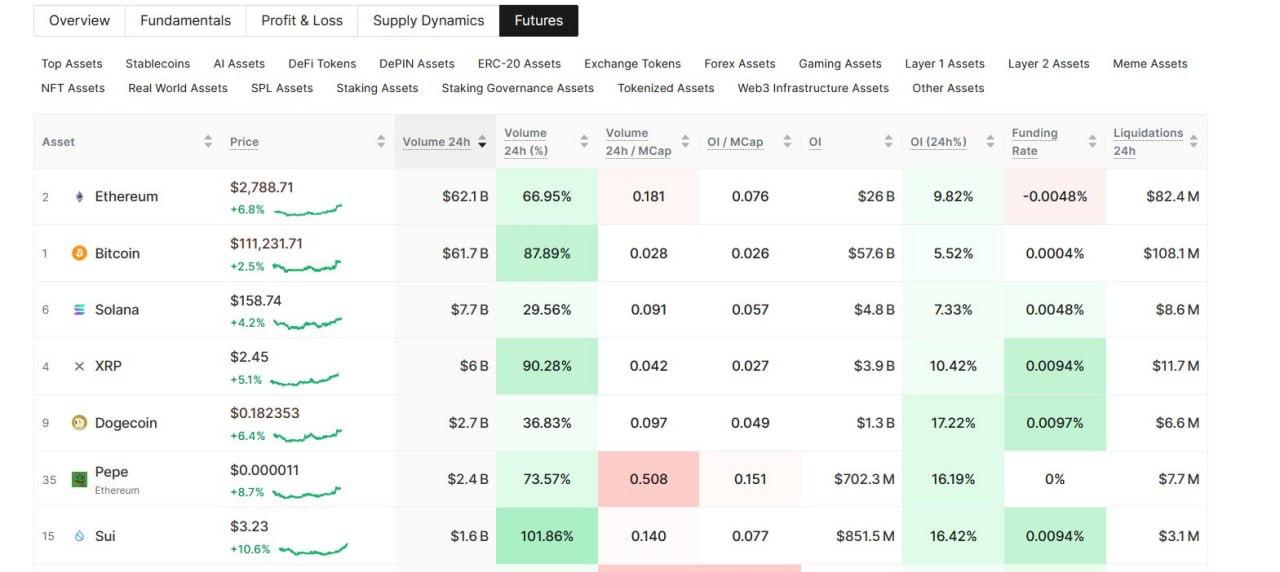Screen dimensions: 1280x572
Task: Filter by Gaming Assets
Action: click(840, 64)
